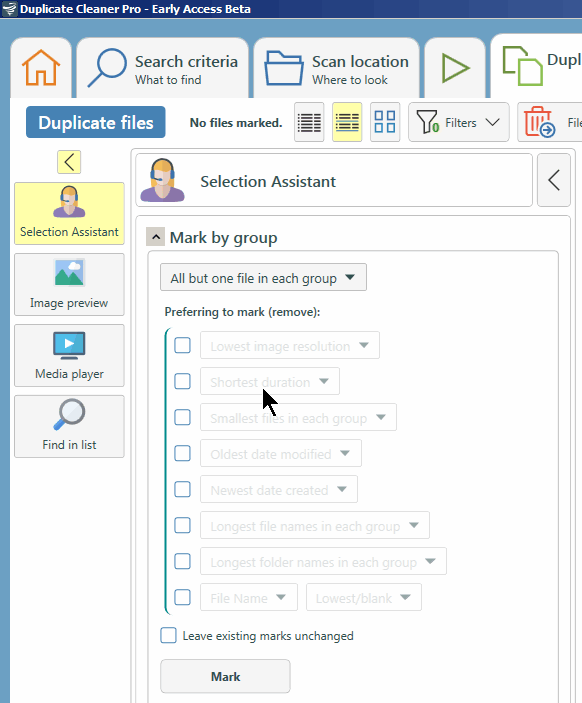Switch to plain list view icon
The height and width of the screenshot is (703, 582).
(x=309, y=122)
